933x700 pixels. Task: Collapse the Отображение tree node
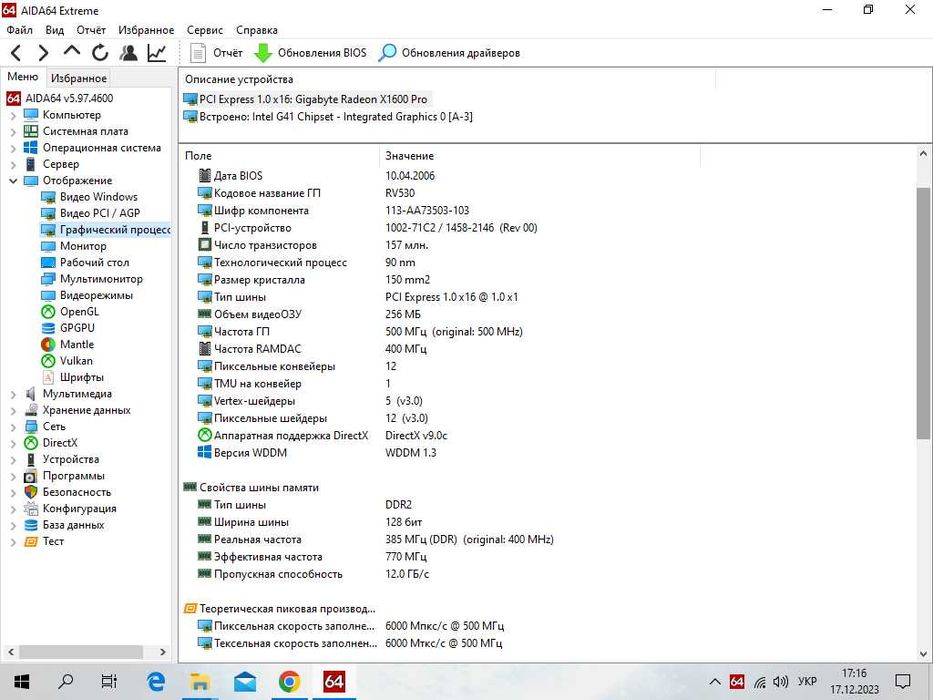13,181
